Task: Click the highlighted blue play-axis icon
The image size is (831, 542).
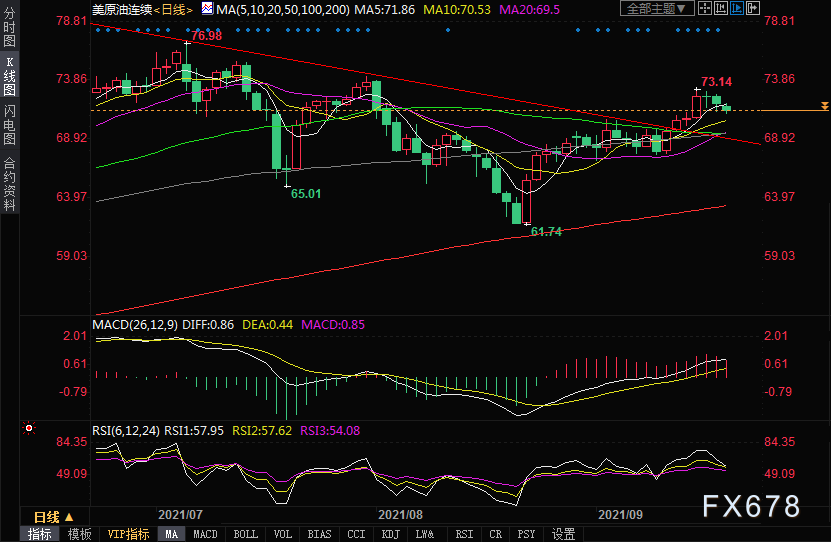Action: (737, 8)
